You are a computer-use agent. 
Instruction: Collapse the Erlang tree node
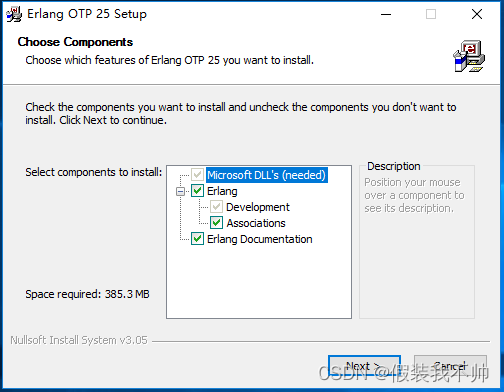(180, 191)
